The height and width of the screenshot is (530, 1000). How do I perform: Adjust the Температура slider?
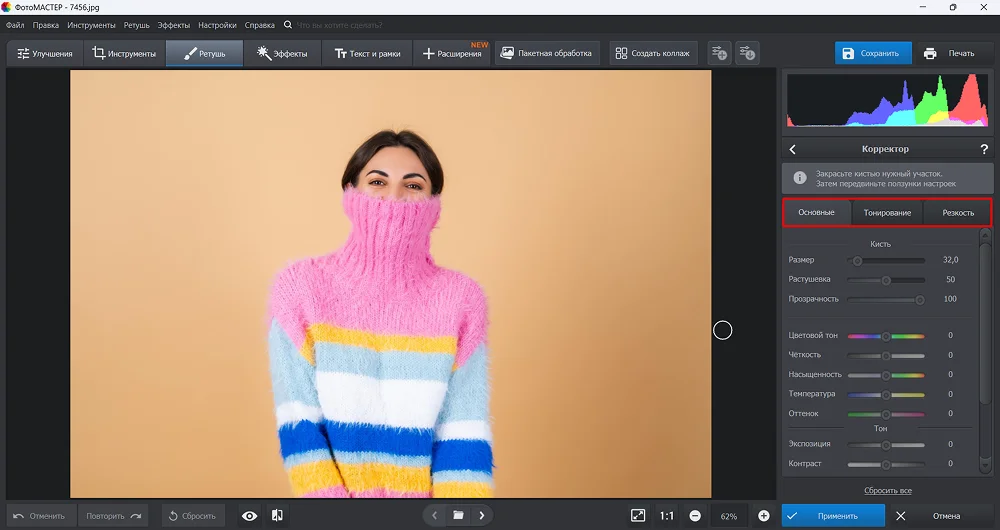pyautogui.click(x=886, y=395)
